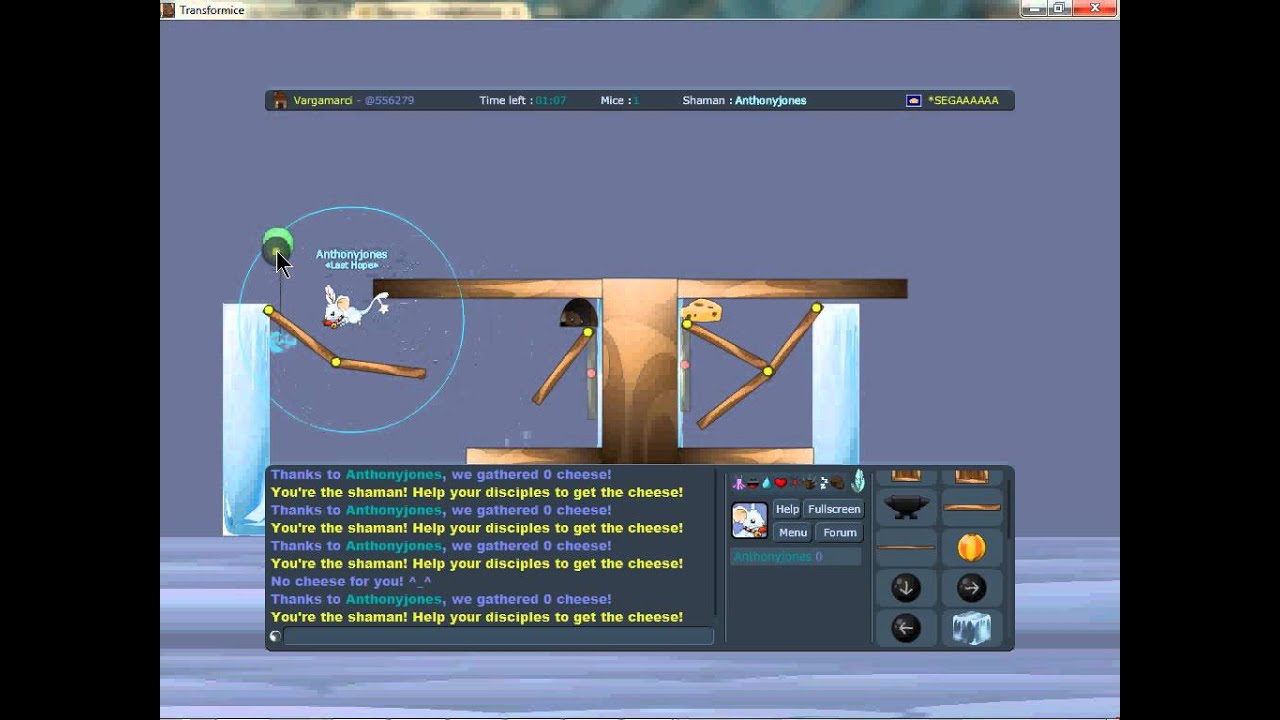Image resolution: width=1280 pixels, height=720 pixels.
Task: Toggle Fullscreen mode
Action: pos(834,509)
